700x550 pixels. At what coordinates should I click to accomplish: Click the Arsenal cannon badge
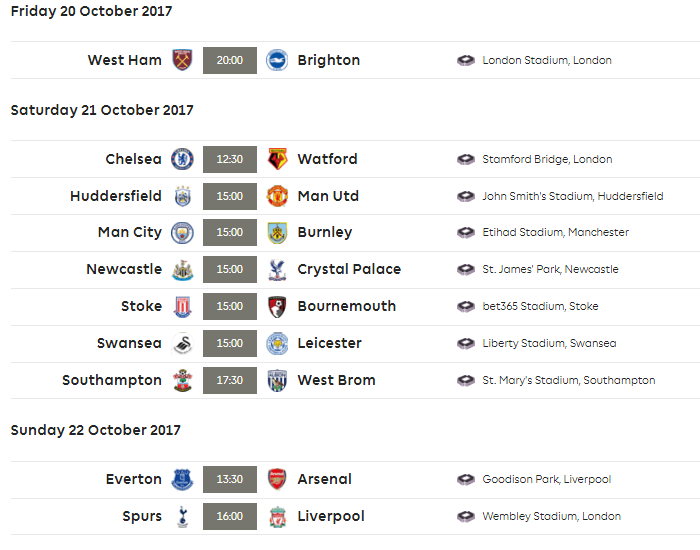coord(277,479)
